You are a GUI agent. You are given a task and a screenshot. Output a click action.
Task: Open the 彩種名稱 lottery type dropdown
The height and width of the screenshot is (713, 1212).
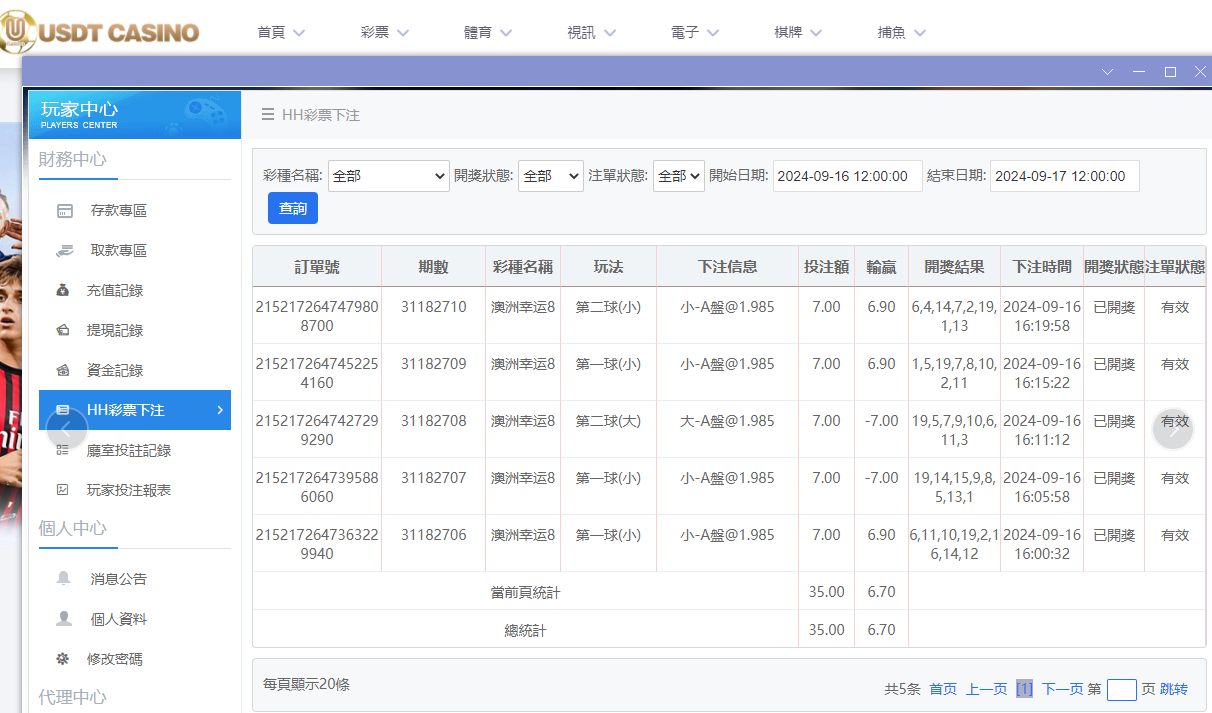click(x=388, y=175)
